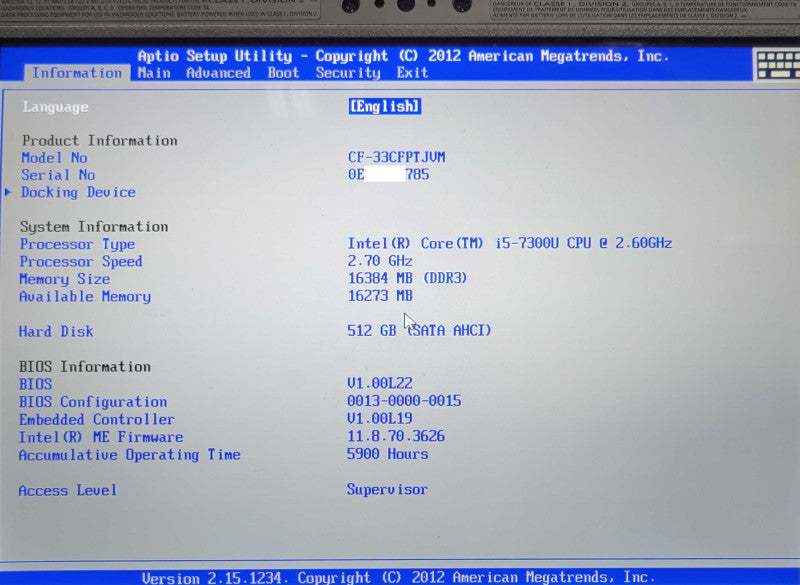
Task: Switch to the Main tab
Action: tap(154, 73)
